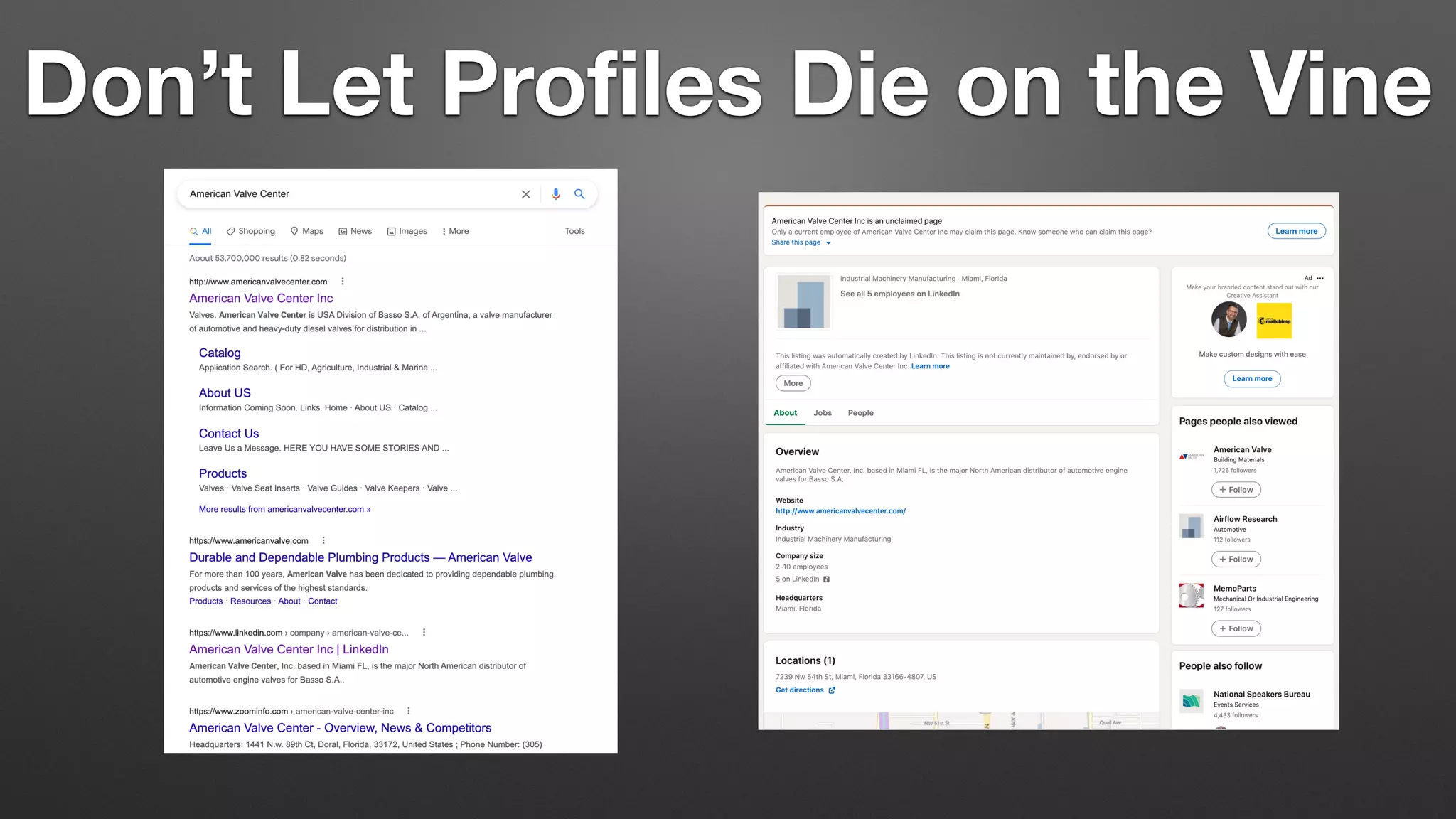
Task: Switch to the Shopping search tab
Action: (x=251, y=231)
